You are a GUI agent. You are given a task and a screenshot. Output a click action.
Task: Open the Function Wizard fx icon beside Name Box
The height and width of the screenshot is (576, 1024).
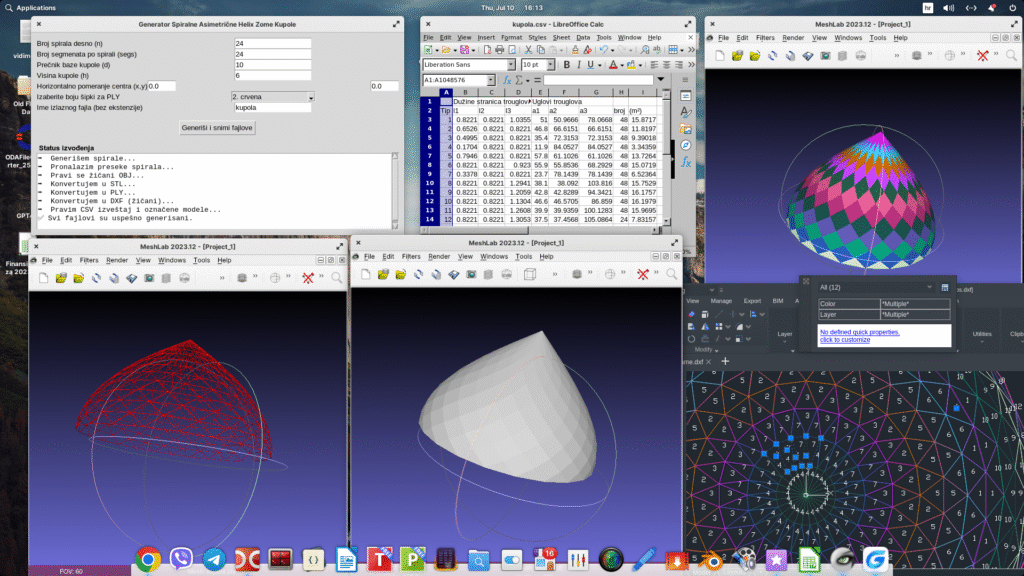tap(507, 80)
